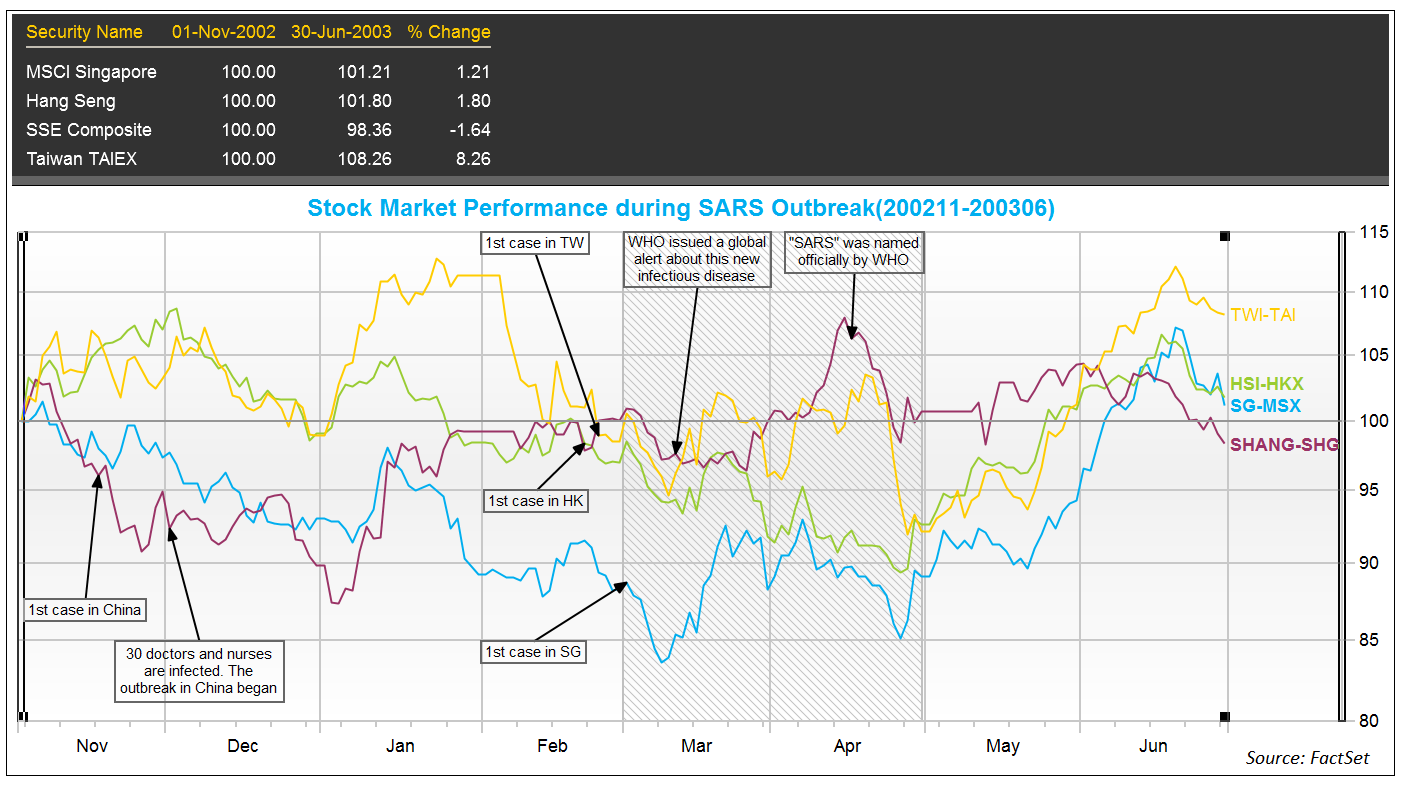Click the SHANG-SHG series label
This screenshot has height=791, width=1411.
tap(1284, 445)
